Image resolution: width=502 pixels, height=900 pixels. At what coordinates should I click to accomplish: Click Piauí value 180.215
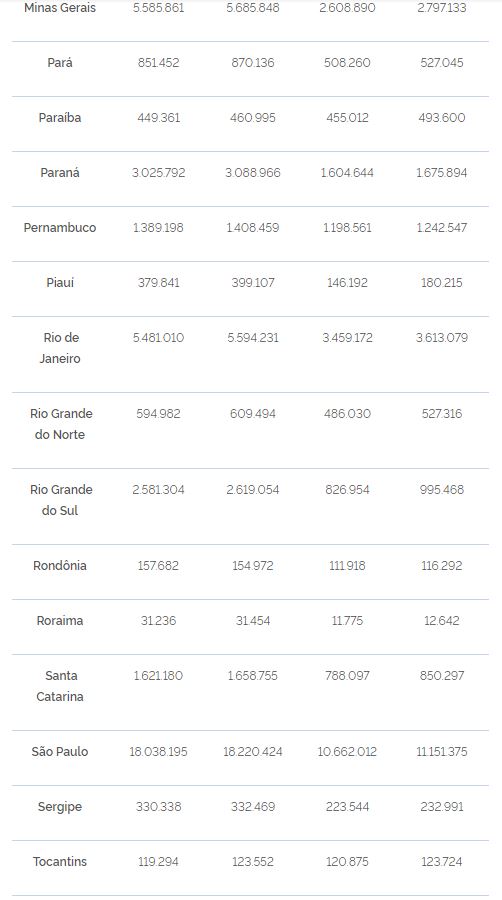click(x=441, y=282)
